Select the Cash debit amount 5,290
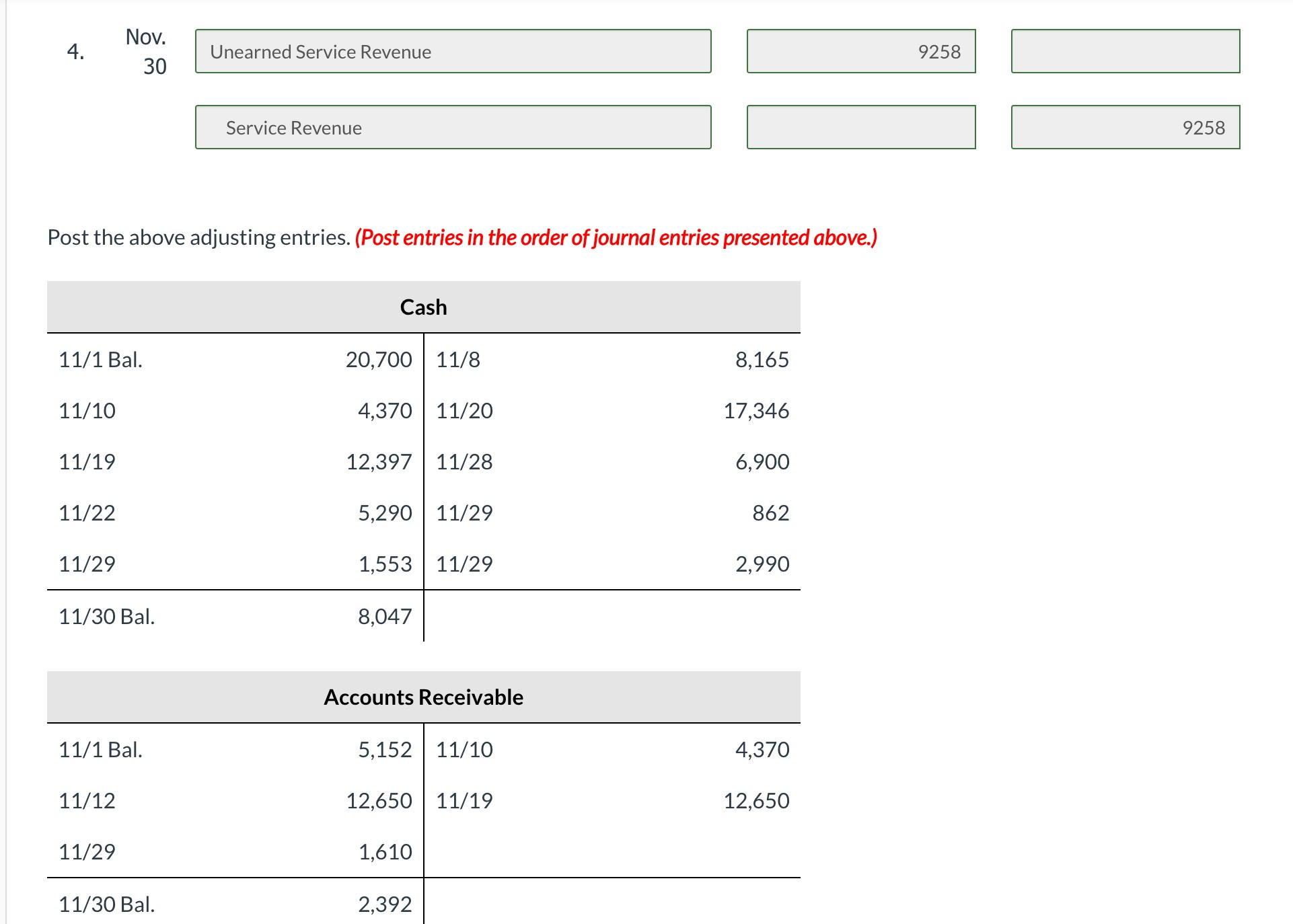Viewport: 1293px width, 924px height. pyautogui.click(x=385, y=513)
